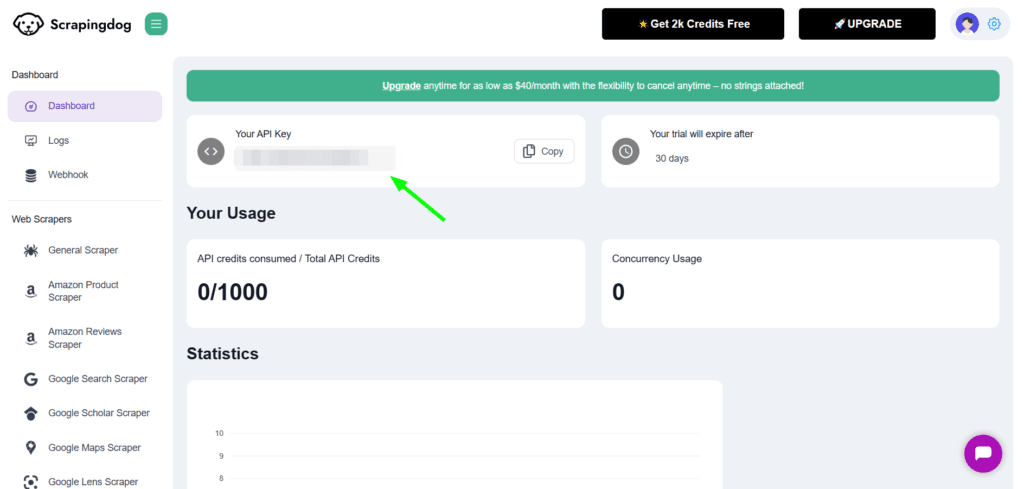Toggle the sidebar with the green hamburger button

[156, 24]
